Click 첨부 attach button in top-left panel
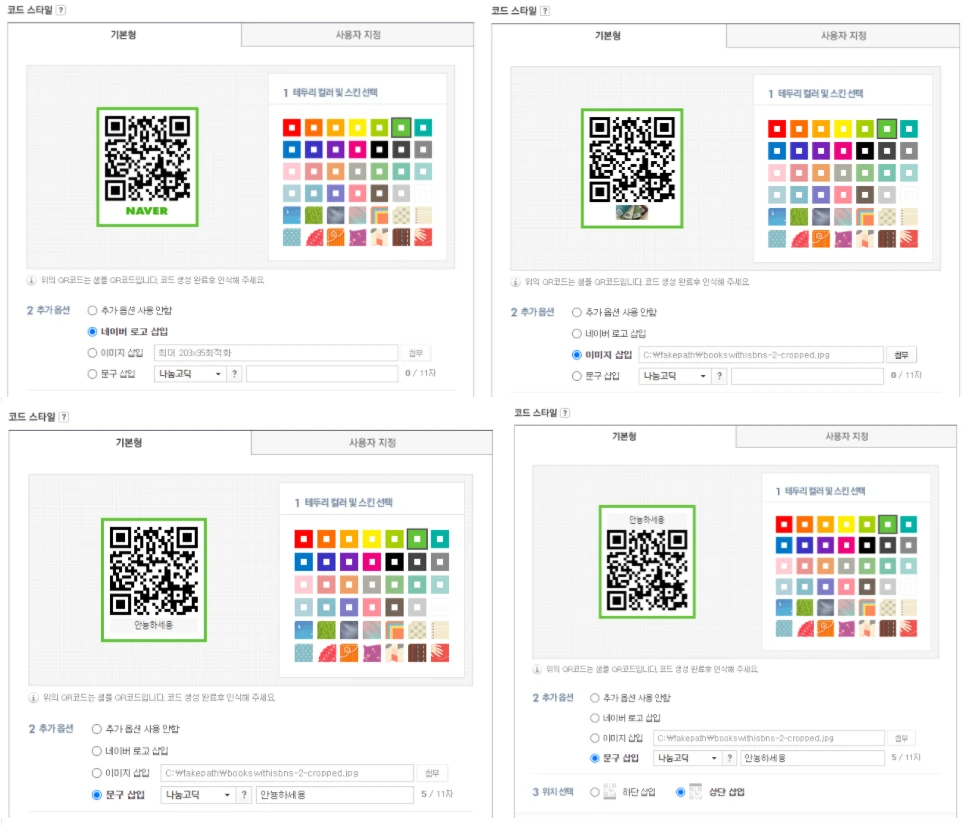 416,353
